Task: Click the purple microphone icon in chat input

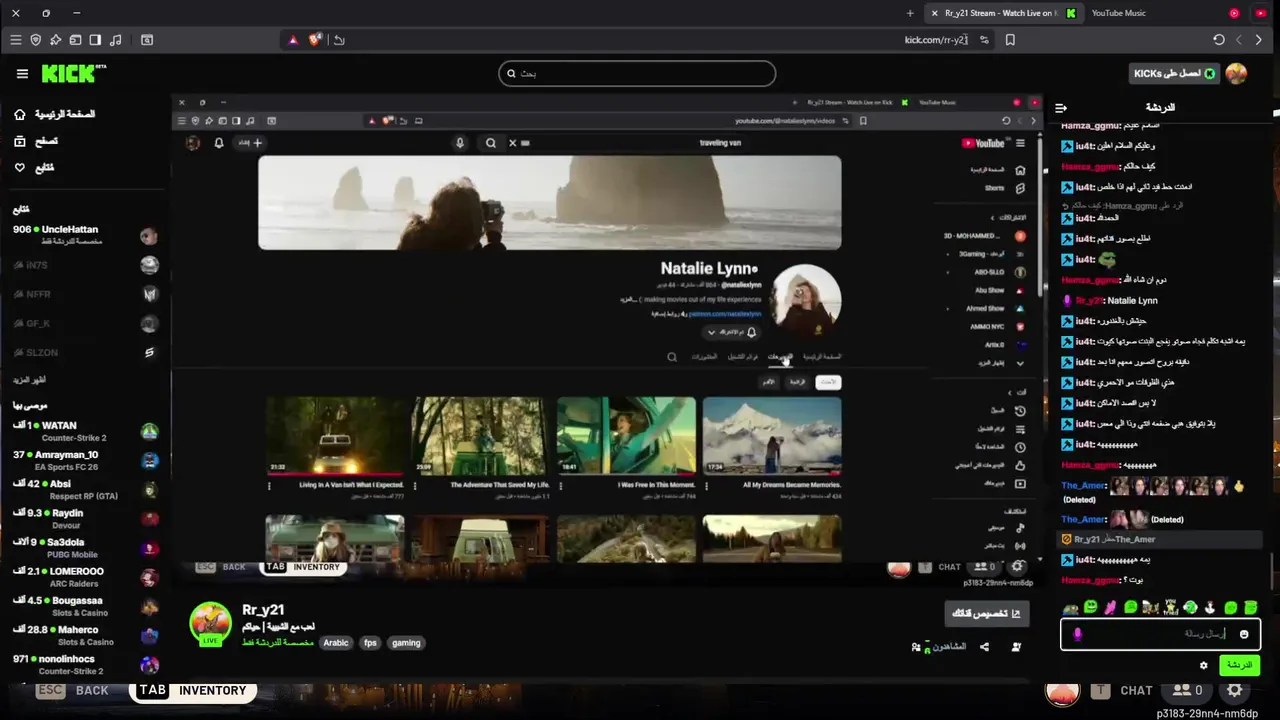Action: pos(1078,634)
